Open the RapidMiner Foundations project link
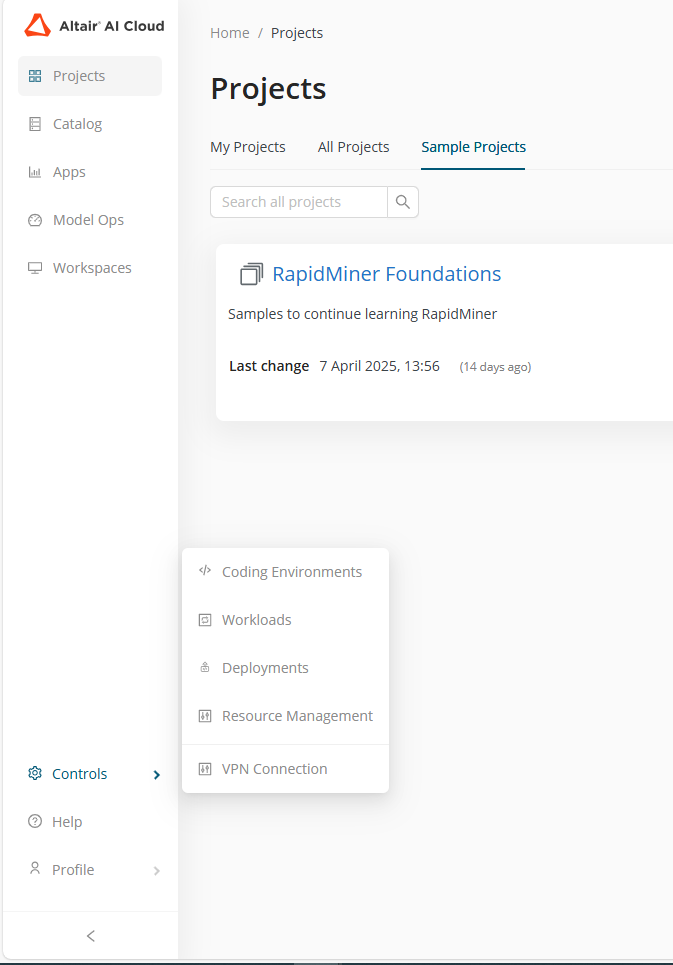 click(x=387, y=274)
